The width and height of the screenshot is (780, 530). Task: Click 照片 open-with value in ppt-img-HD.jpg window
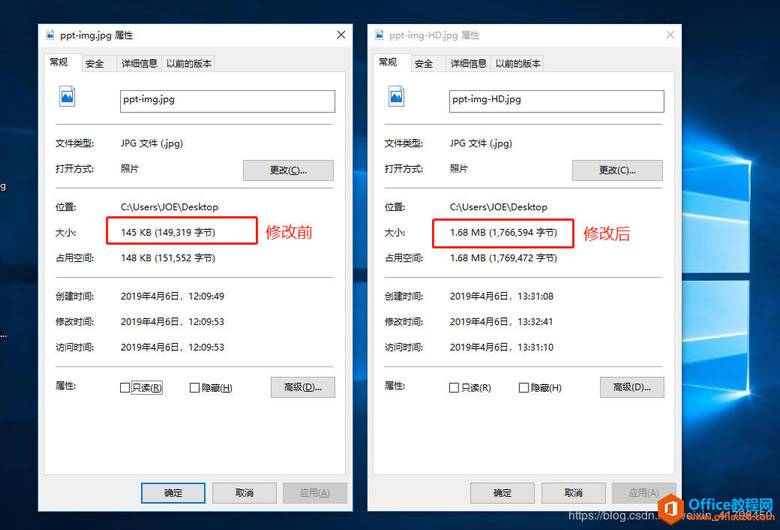pos(459,169)
